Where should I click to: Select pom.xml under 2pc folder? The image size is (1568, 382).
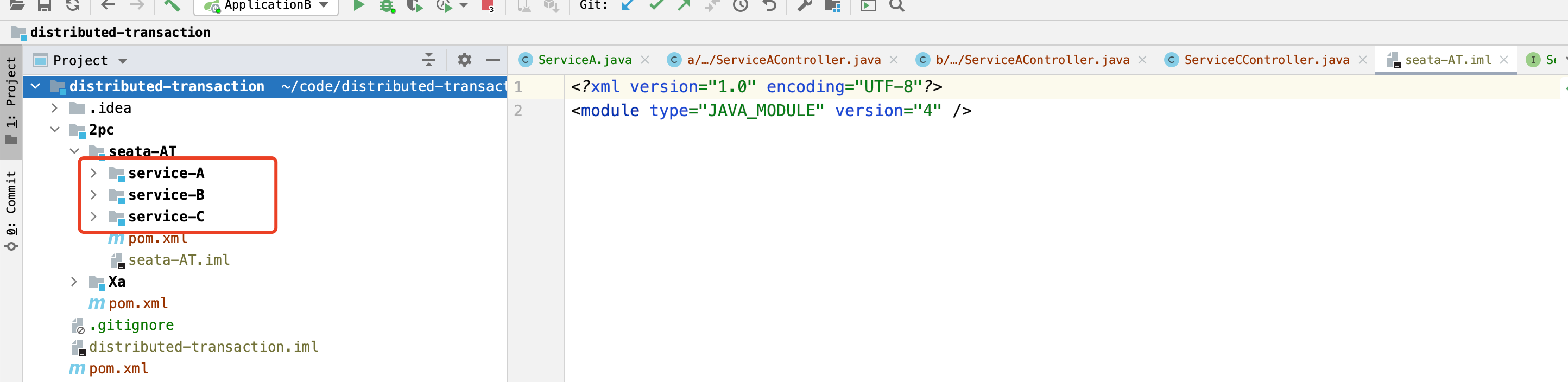click(138, 303)
